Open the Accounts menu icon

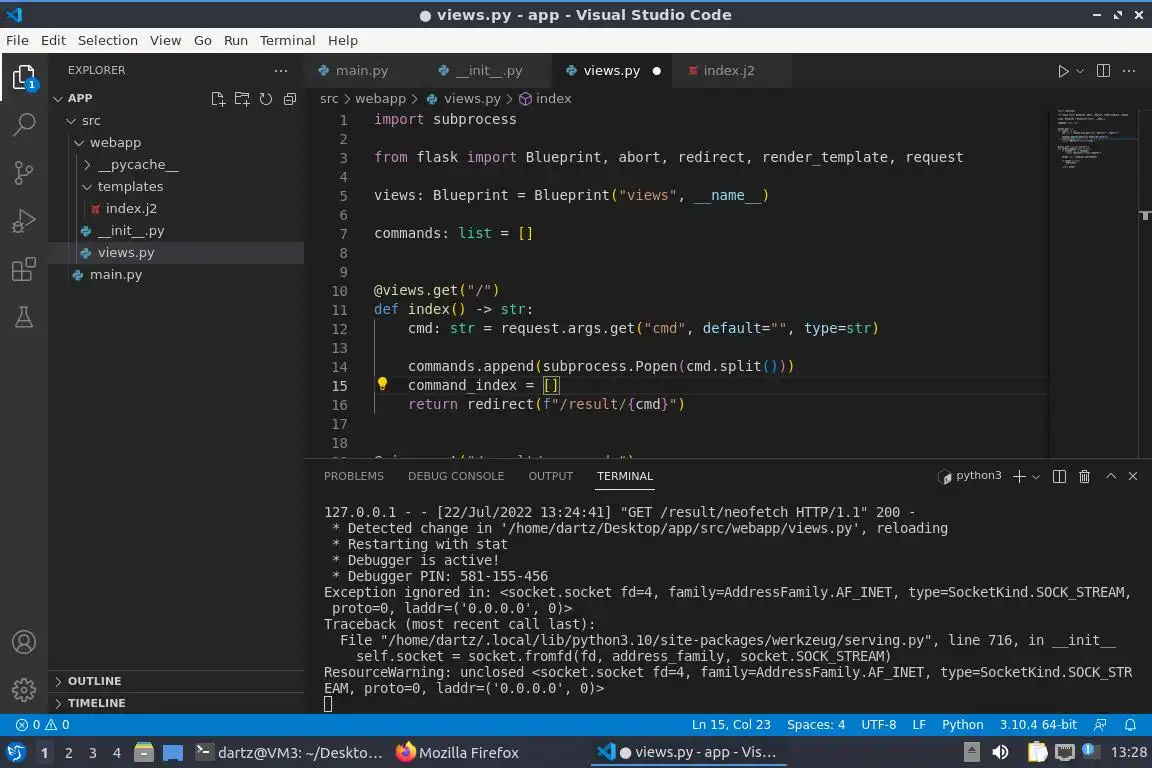(24, 642)
